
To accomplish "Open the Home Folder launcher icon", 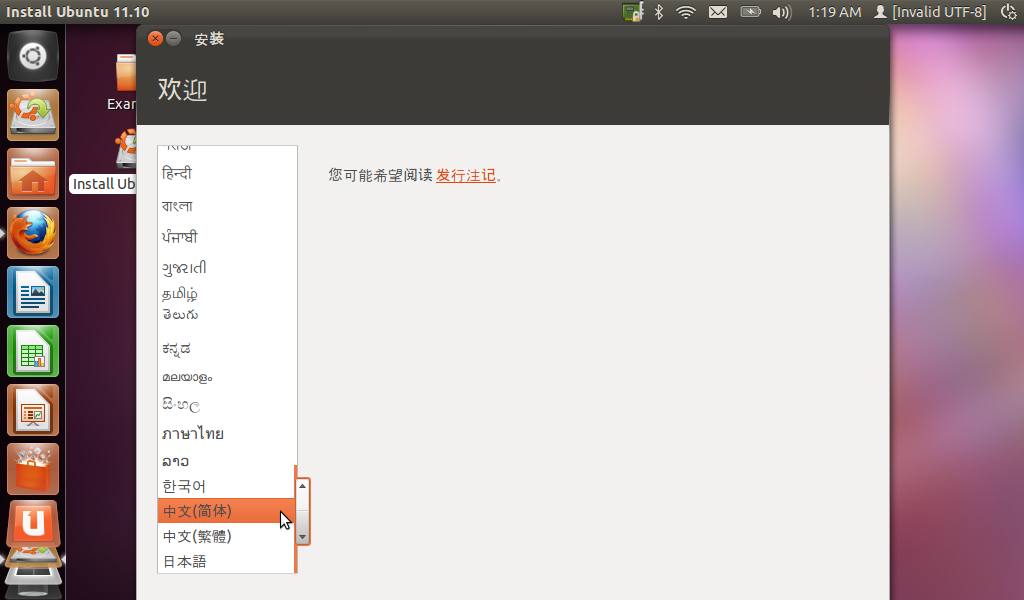I will point(33,174).
